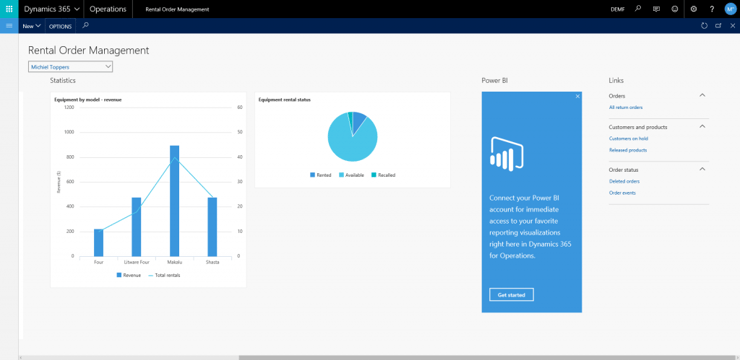Close the Rental Order Management page
The height and width of the screenshot is (360, 740).
coord(732,26)
